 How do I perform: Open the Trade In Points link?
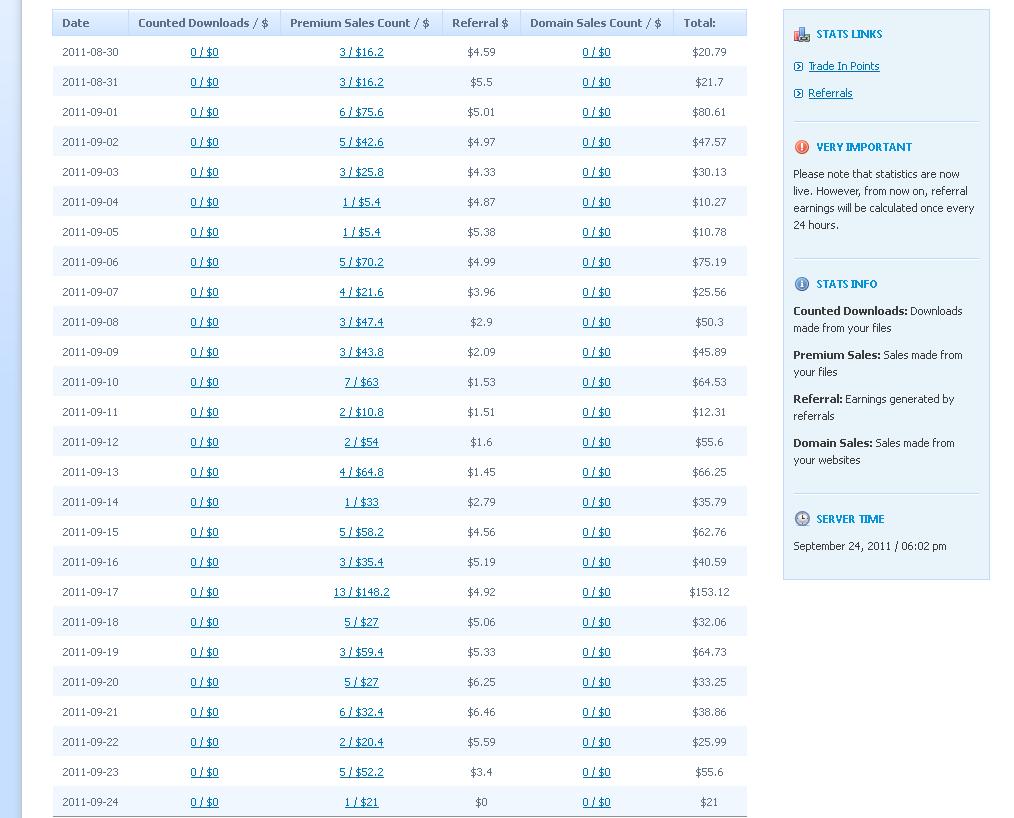point(843,66)
